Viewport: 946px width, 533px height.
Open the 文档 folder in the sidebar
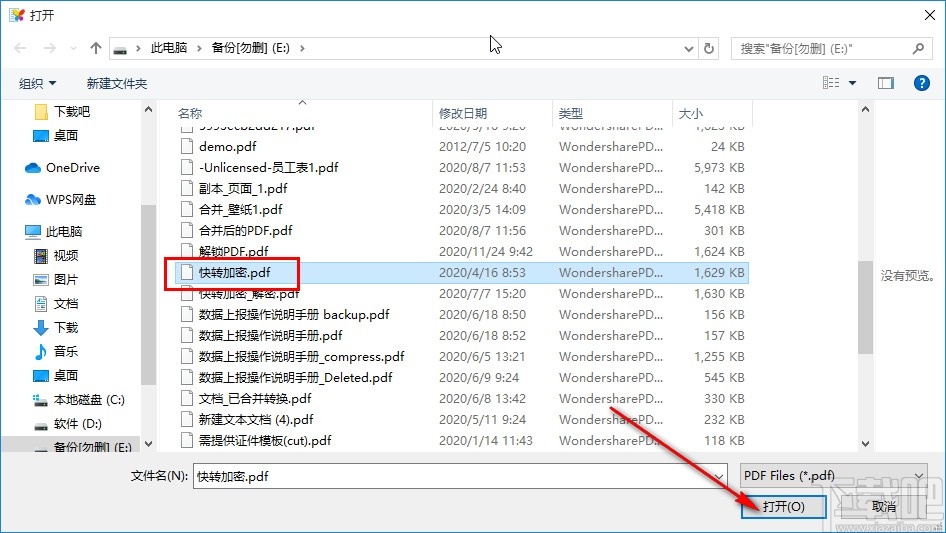coord(56,304)
